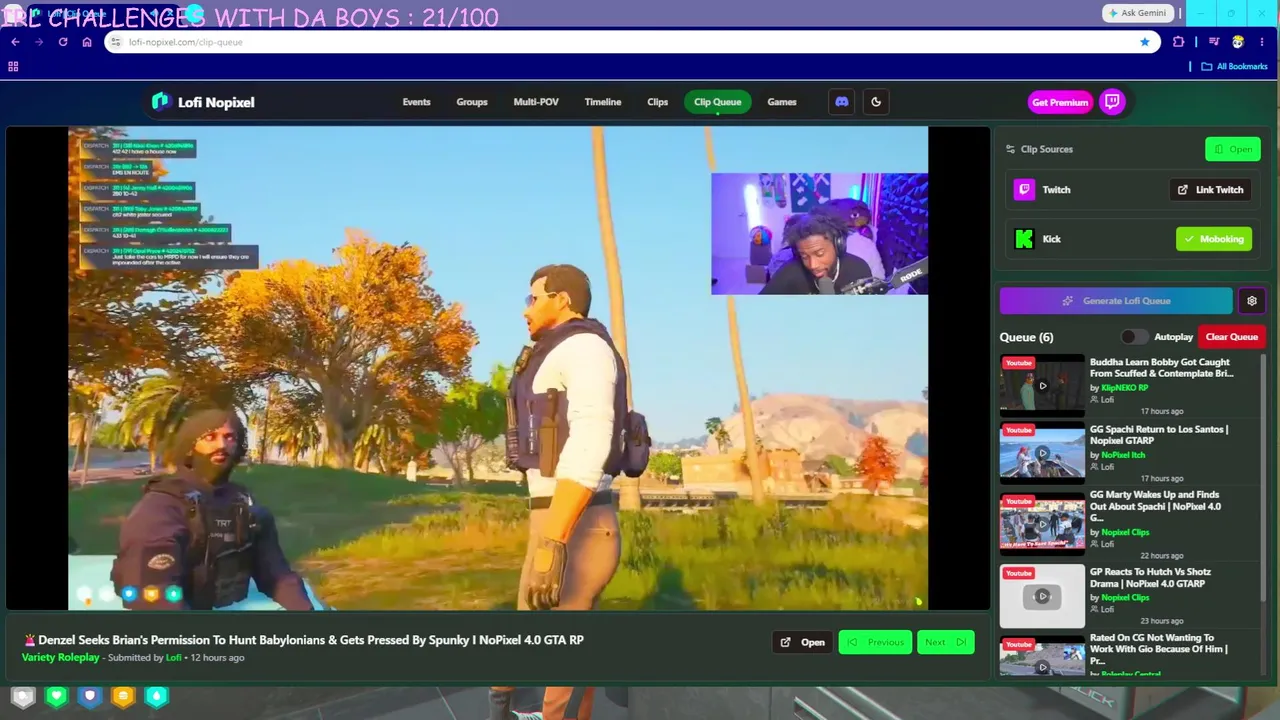This screenshot has height=720, width=1280.
Task: Click the pink Twitch chat icon beside Get Premium
Action: point(1112,102)
